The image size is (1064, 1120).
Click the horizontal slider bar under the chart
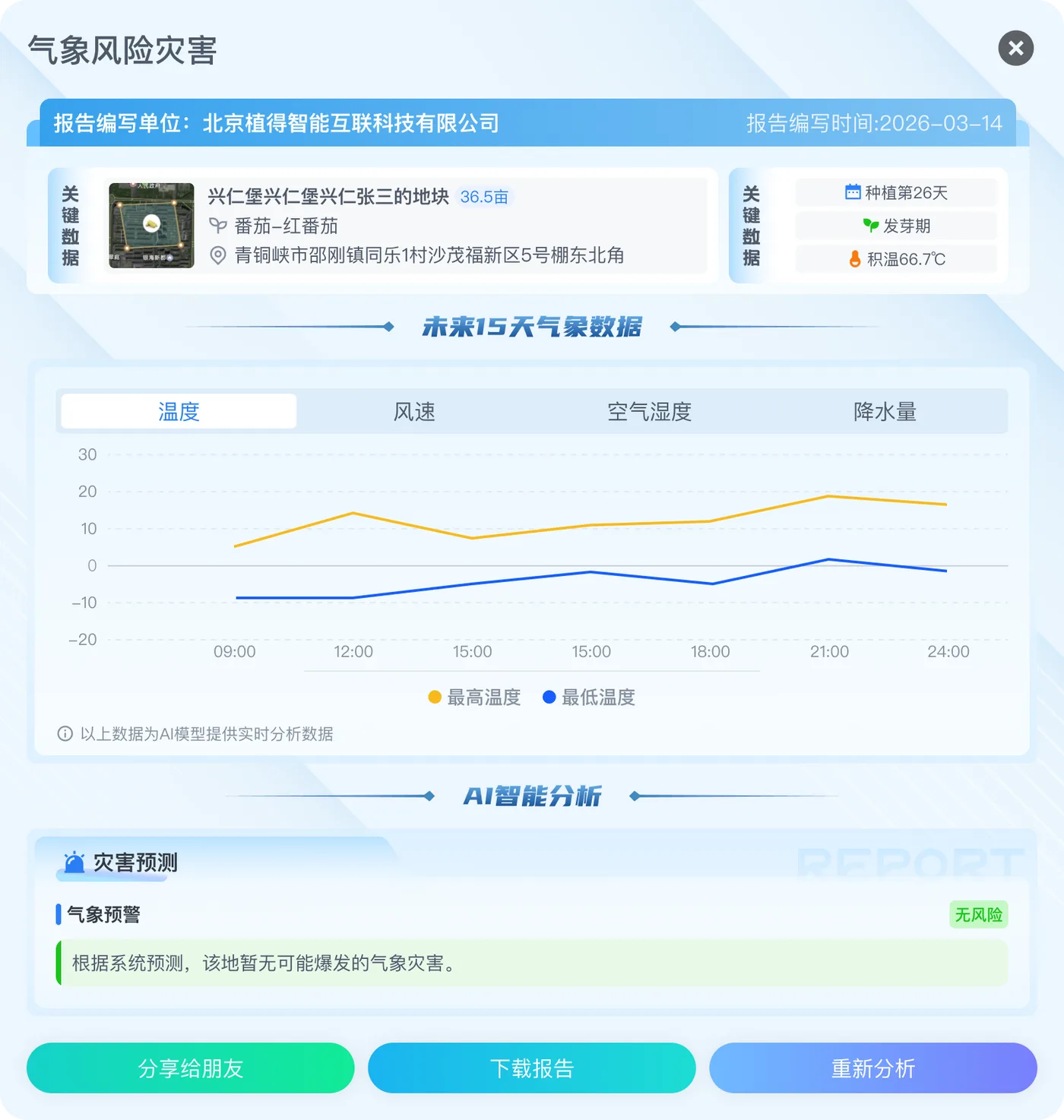pos(532,671)
